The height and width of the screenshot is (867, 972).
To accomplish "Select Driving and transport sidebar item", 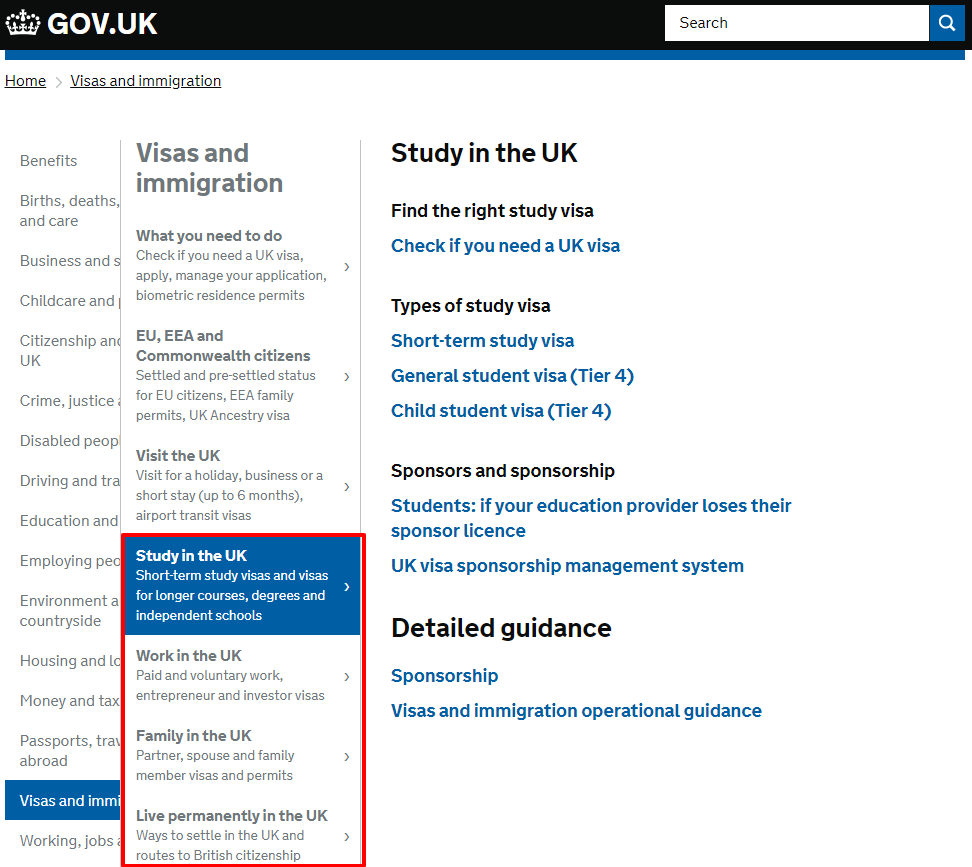I will tap(69, 481).
